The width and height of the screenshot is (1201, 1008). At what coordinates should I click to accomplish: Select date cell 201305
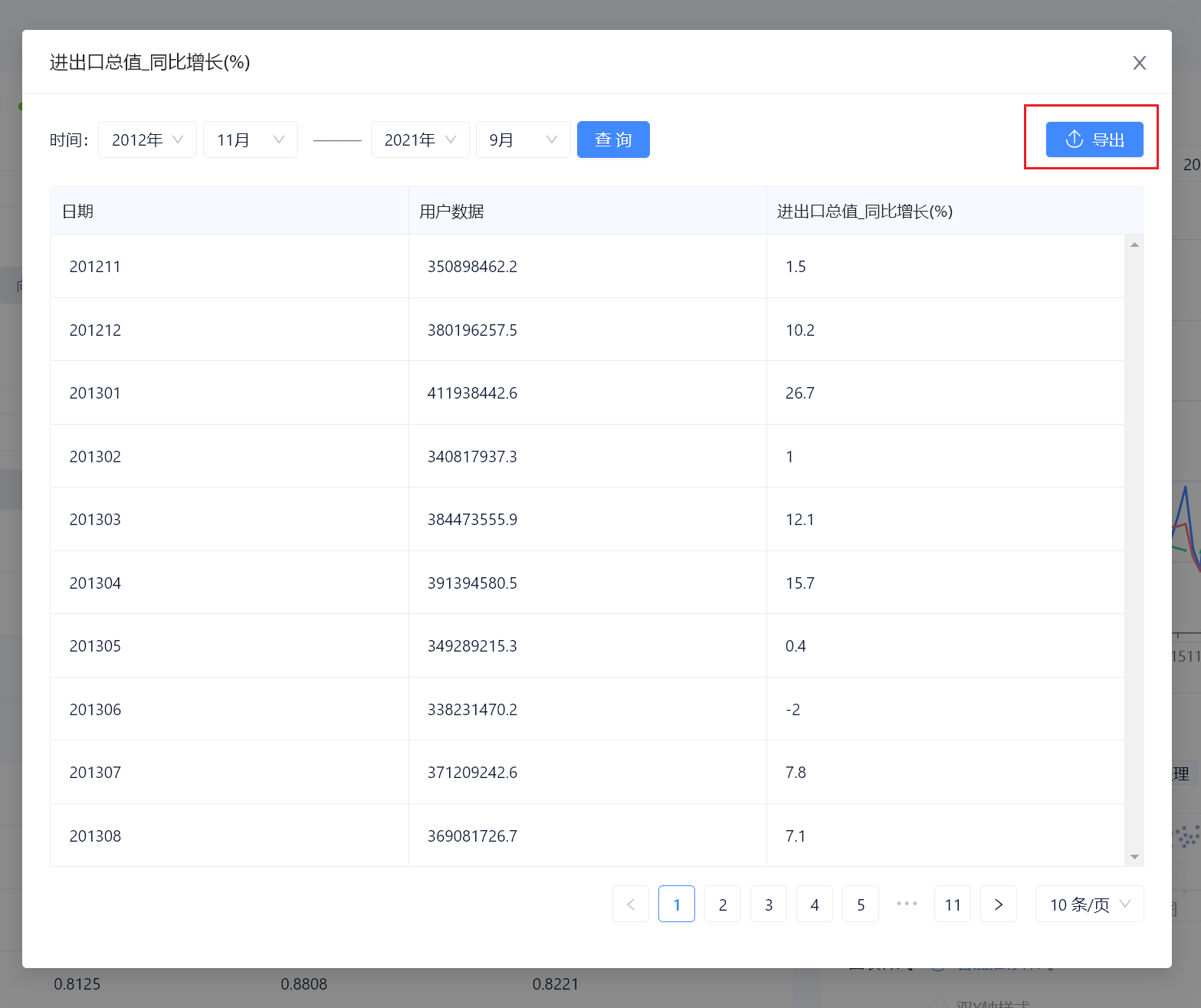95,646
